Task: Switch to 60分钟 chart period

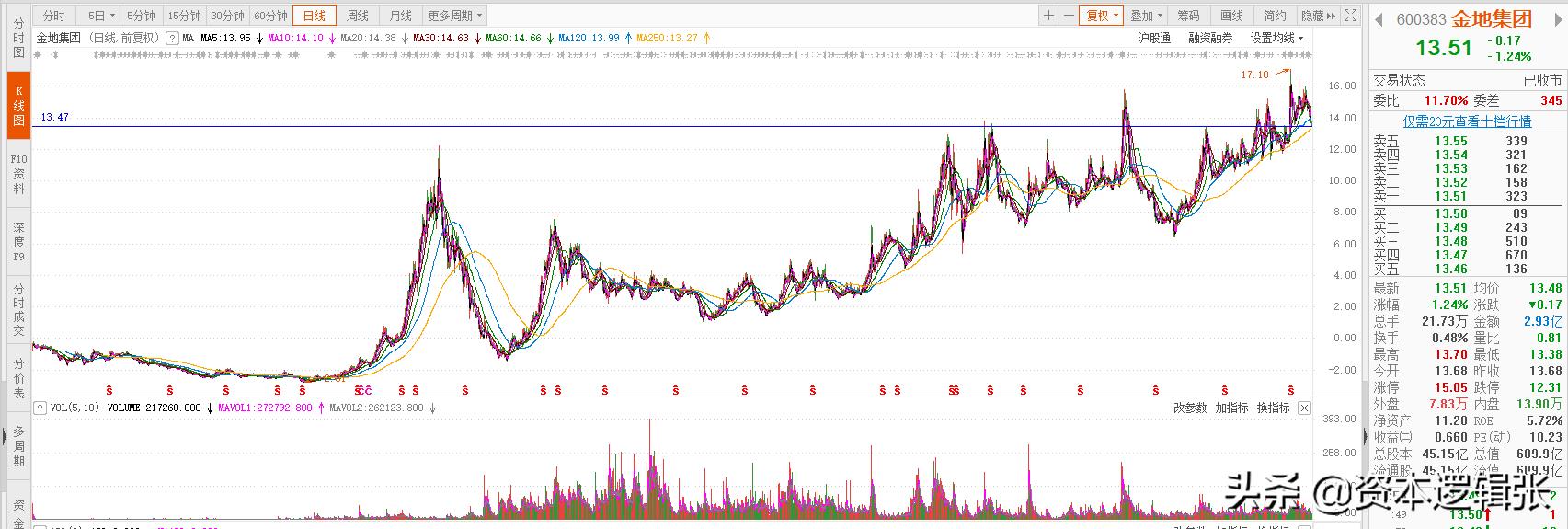Action: [x=270, y=16]
